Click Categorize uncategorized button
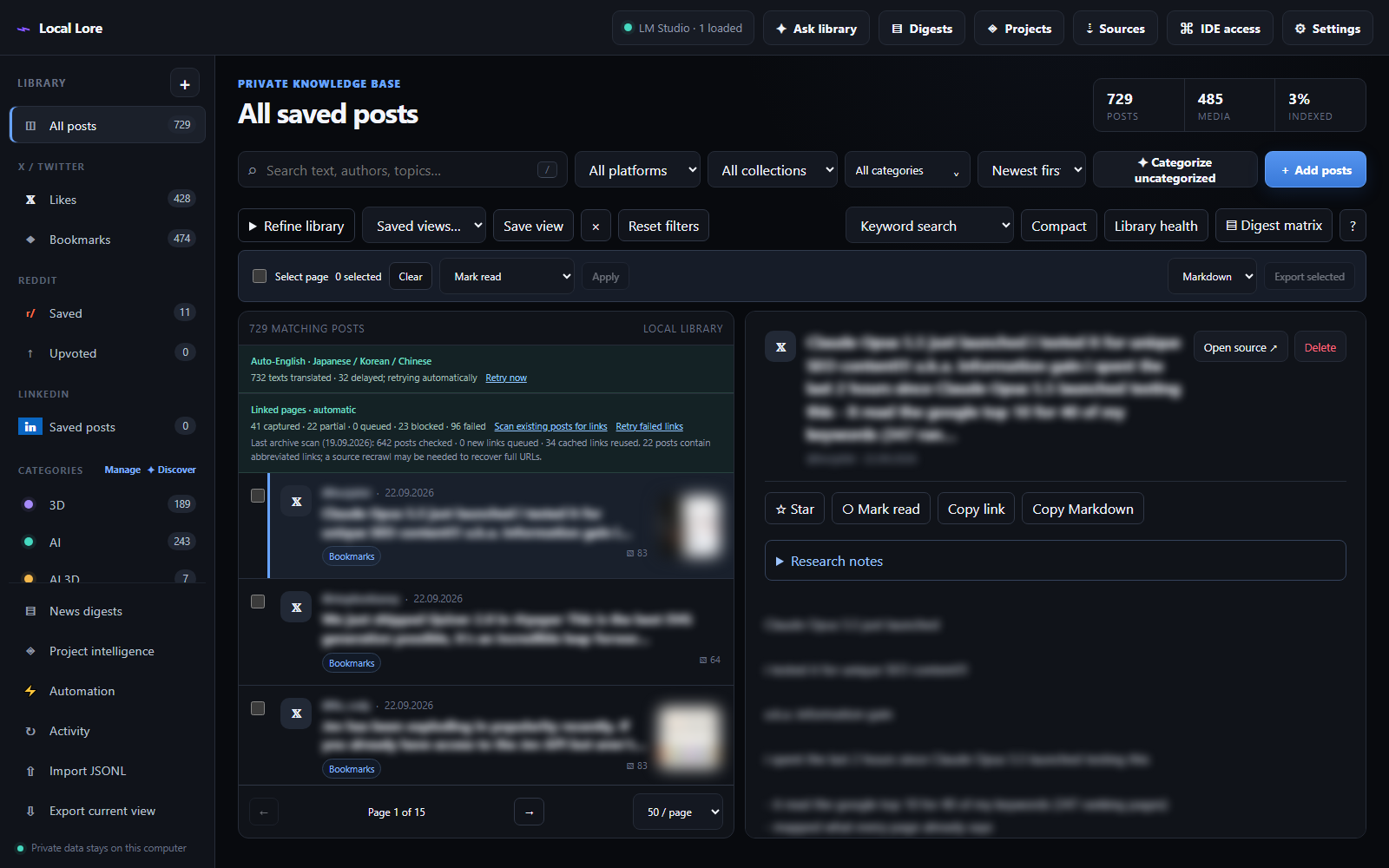1389x868 pixels. pyautogui.click(x=1175, y=169)
